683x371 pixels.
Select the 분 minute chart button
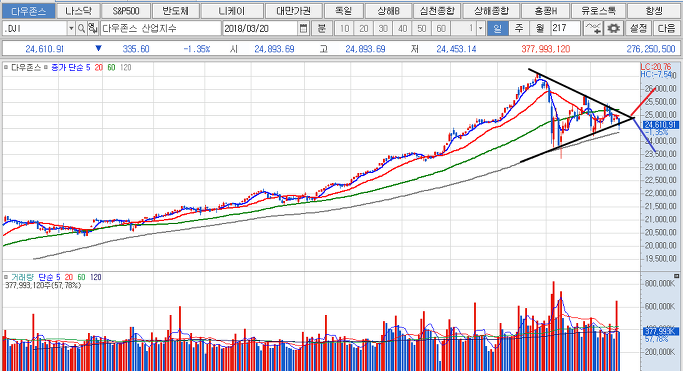point(322,29)
